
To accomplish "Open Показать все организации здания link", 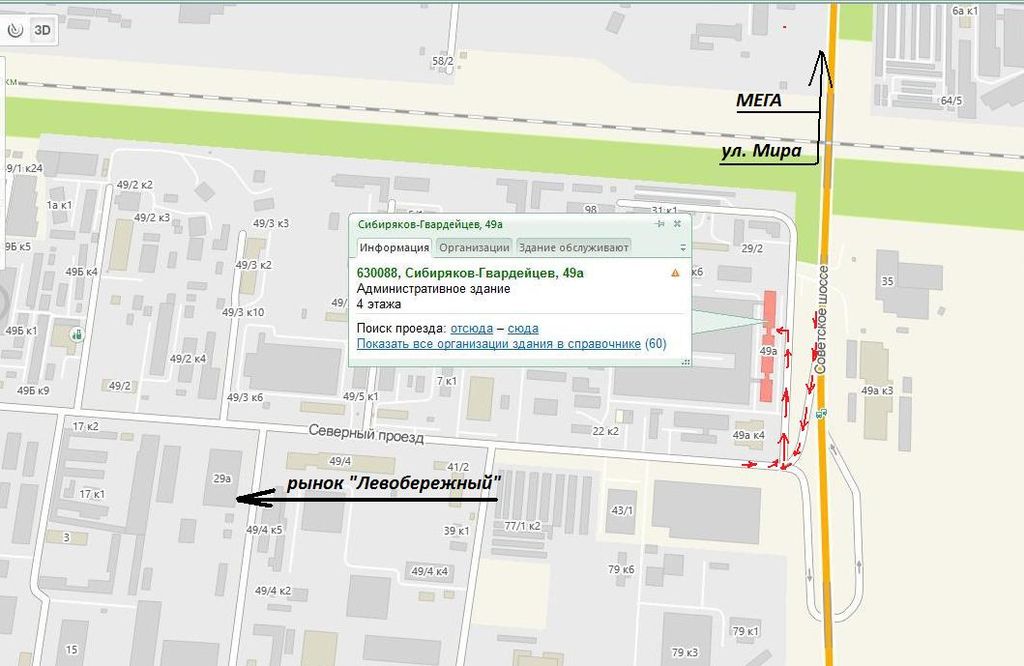I will coord(499,344).
